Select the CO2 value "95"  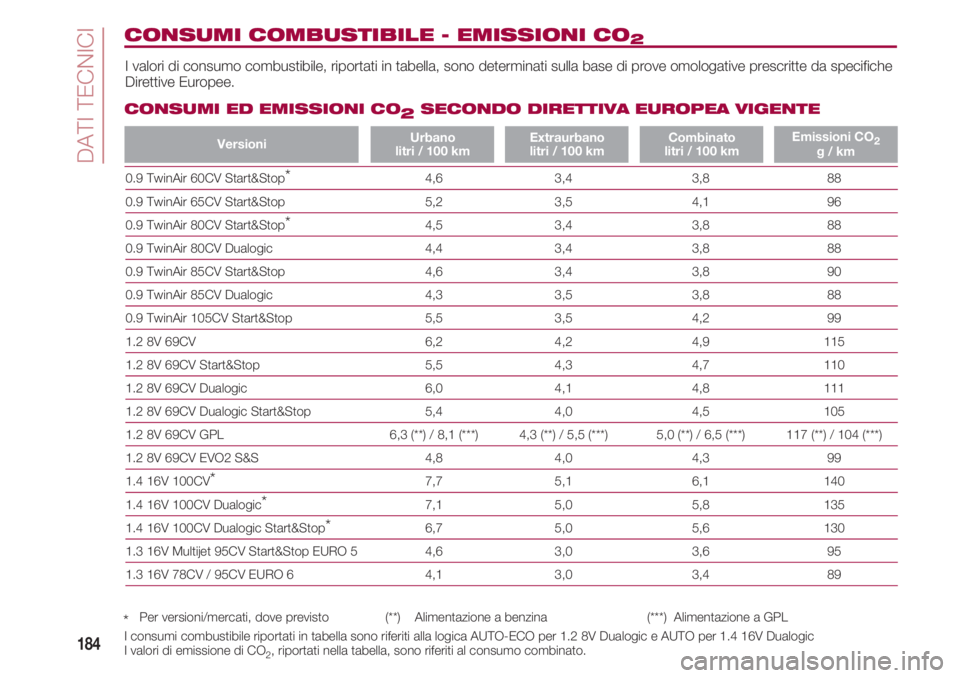[834, 551]
